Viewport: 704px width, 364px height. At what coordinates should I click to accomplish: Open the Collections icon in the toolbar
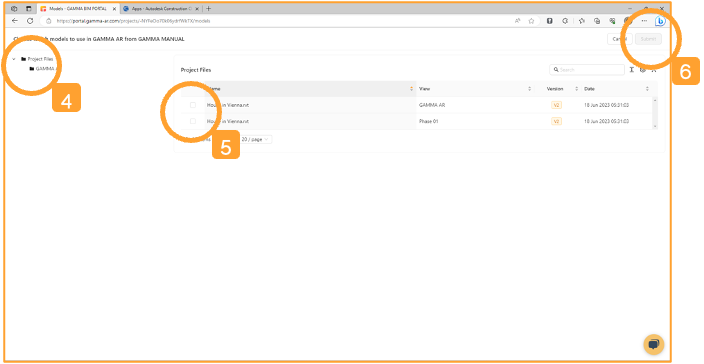pyautogui.click(x=597, y=21)
